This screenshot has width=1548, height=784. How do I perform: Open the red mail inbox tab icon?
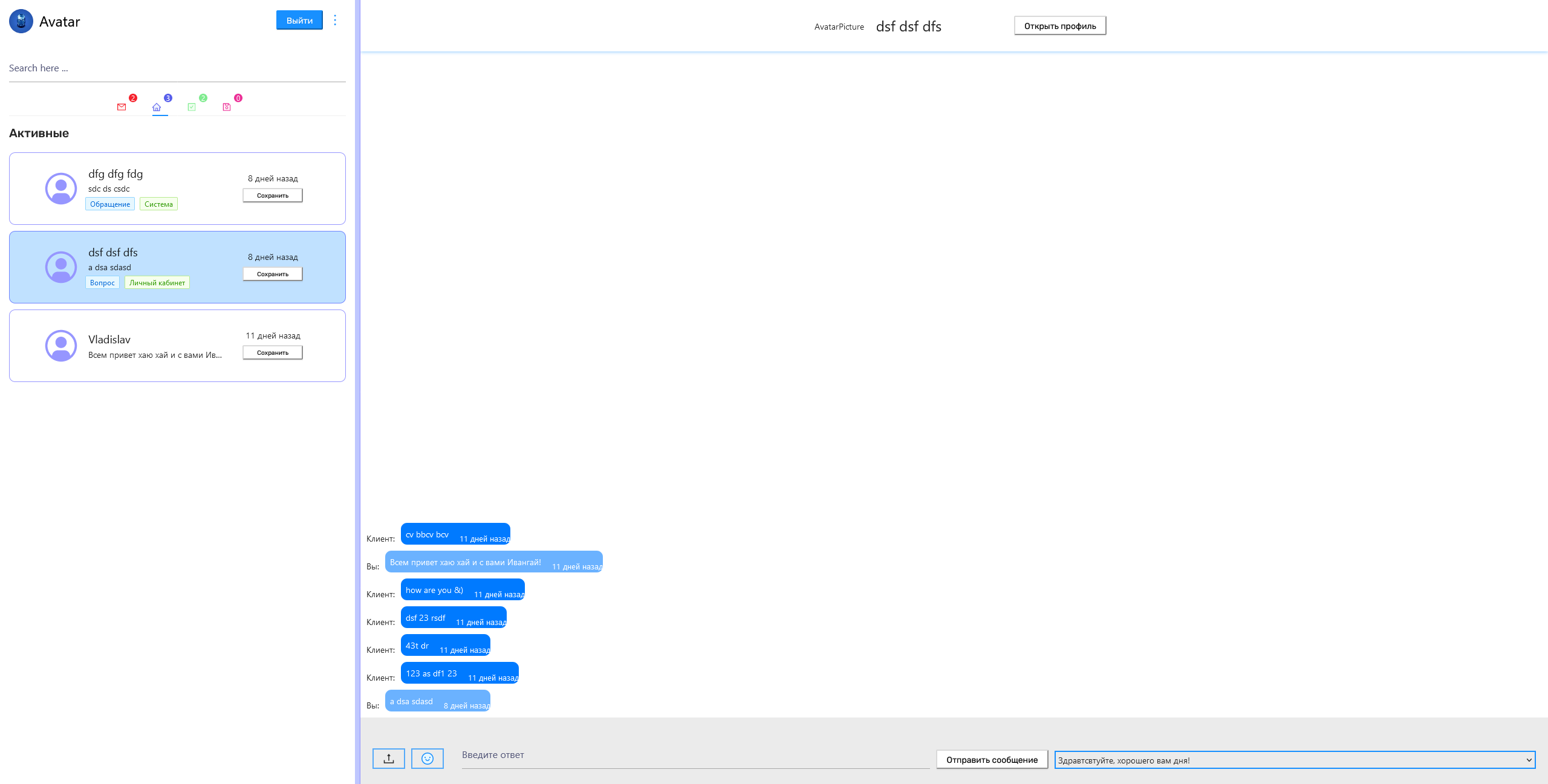click(x=122, y=107)
